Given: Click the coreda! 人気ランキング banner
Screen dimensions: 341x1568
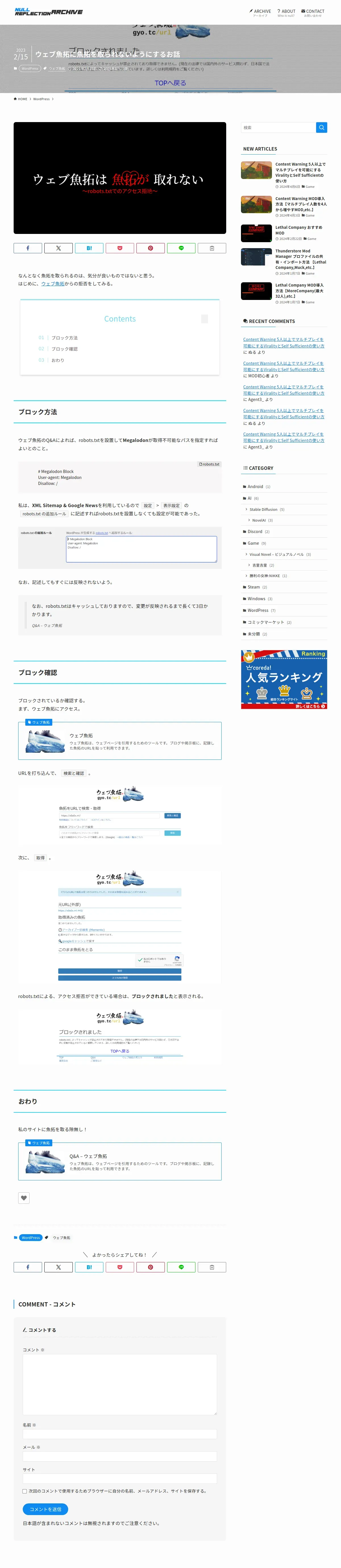Looking at the screenshot, I should [284, 679].
